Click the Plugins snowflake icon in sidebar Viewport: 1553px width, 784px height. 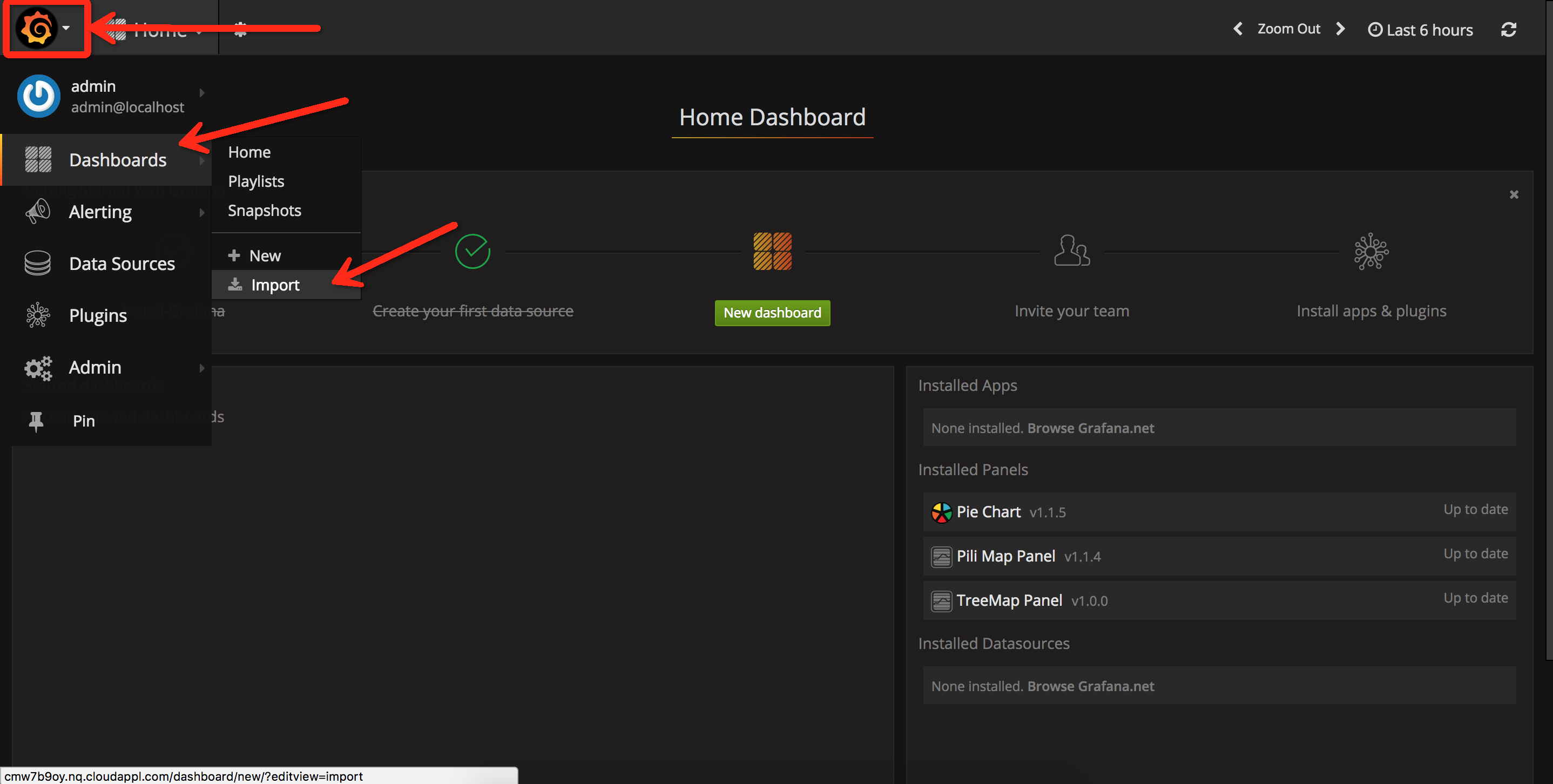pos(38,315)
